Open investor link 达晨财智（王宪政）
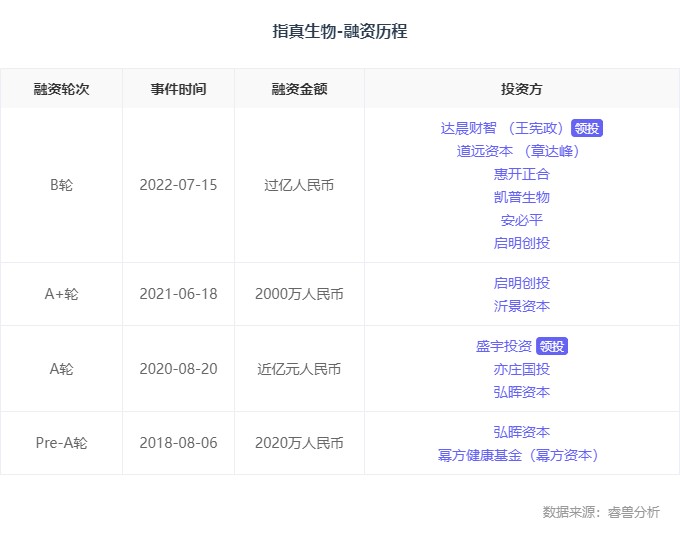 [503, 128]
